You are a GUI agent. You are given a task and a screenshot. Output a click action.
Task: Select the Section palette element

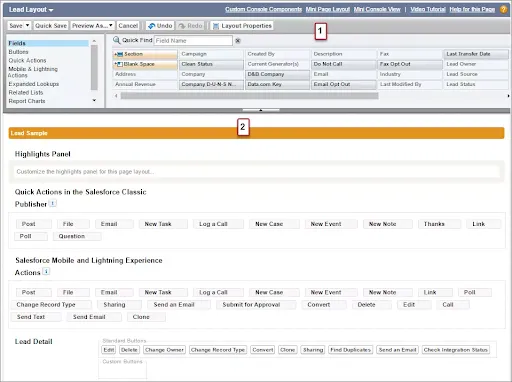pyautogui.click(x=145, y=54)
